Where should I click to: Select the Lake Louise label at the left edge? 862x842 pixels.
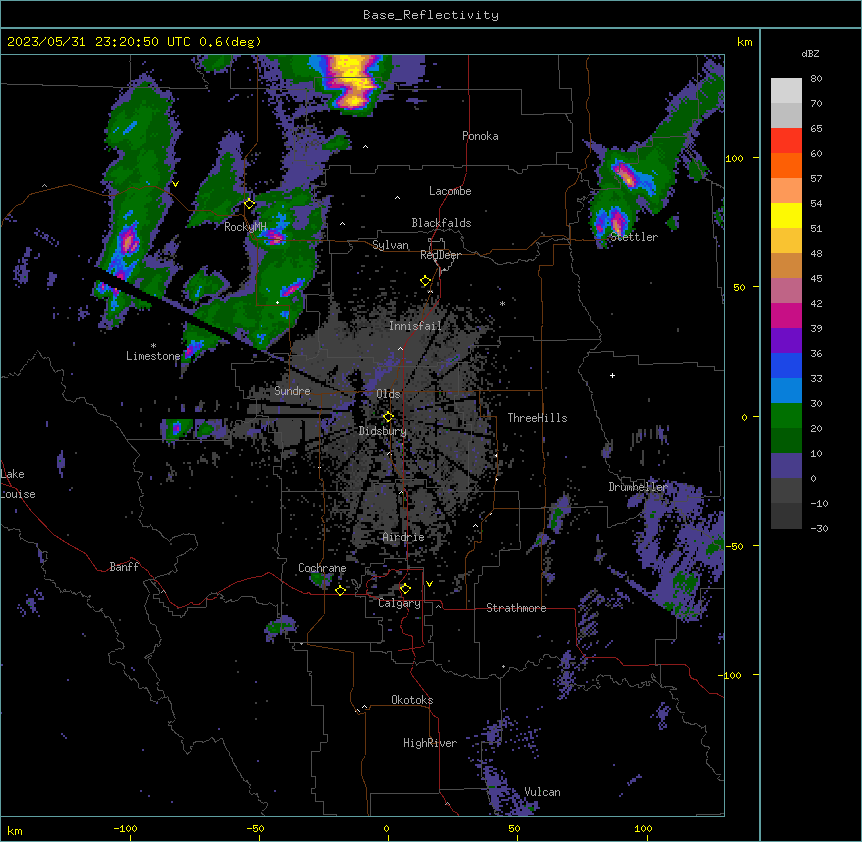point(18,484)
